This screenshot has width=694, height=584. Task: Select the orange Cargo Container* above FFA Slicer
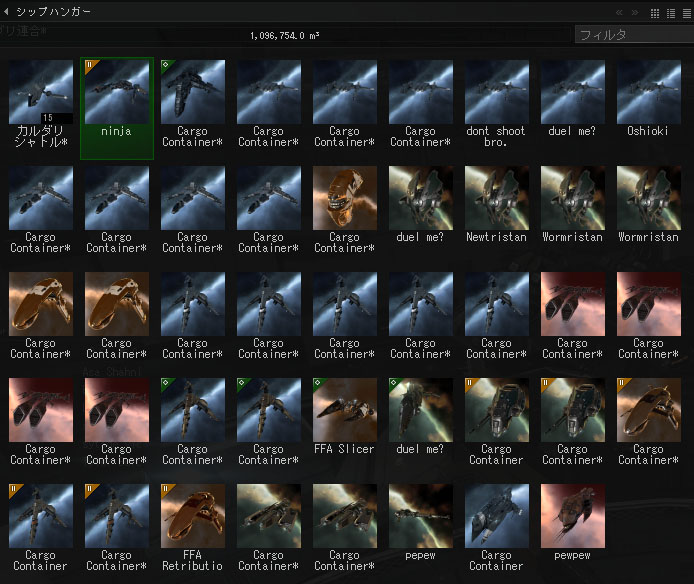point(345,210)
